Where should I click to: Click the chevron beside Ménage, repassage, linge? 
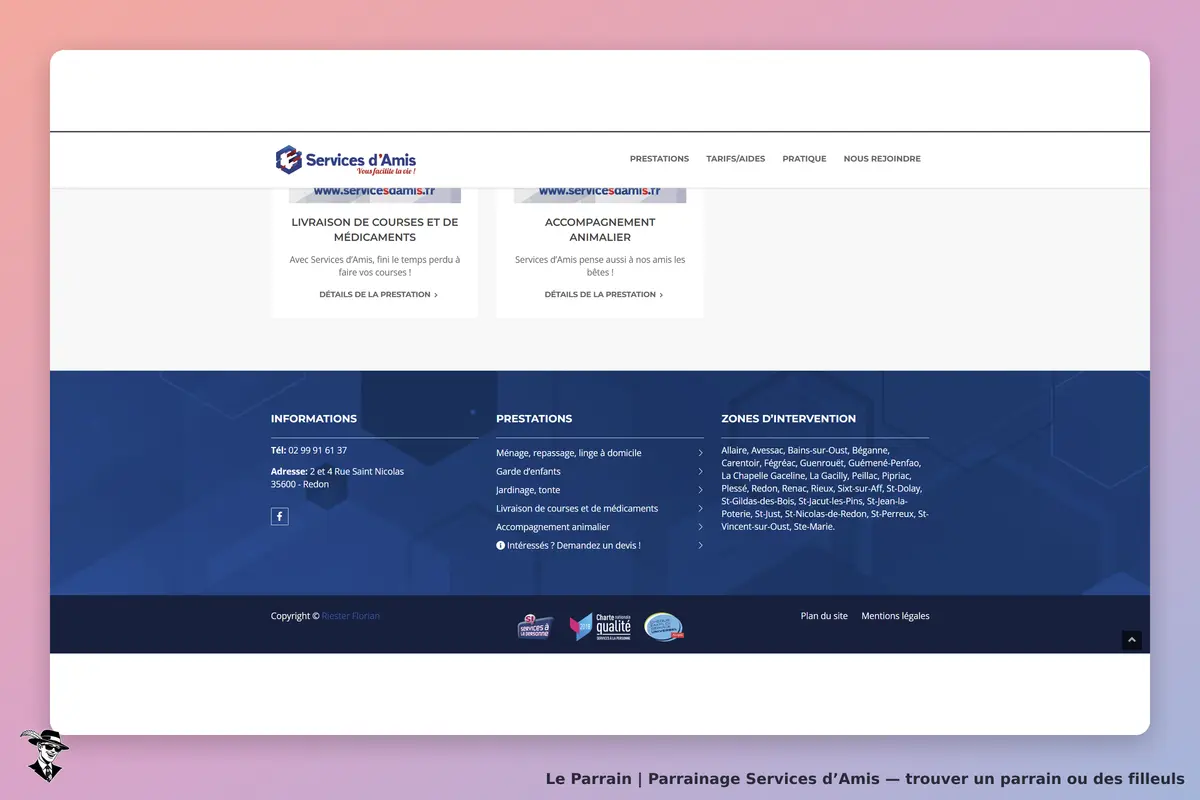click(700, 453)
